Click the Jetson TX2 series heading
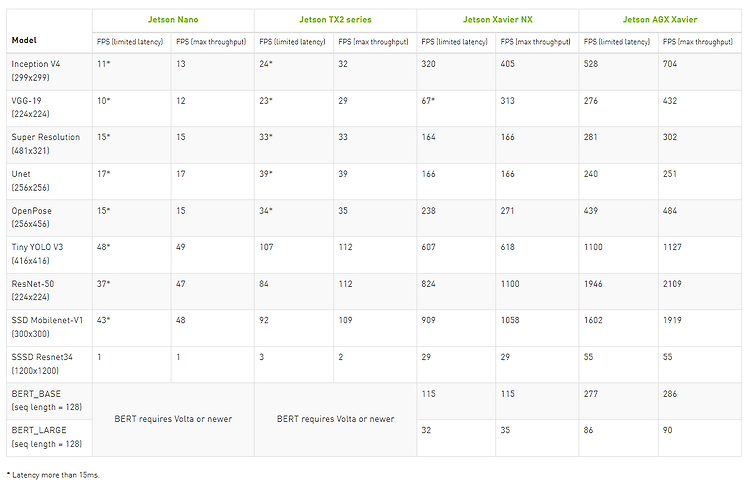This screenshot has width=750, height=490. (x=335, y=20)
